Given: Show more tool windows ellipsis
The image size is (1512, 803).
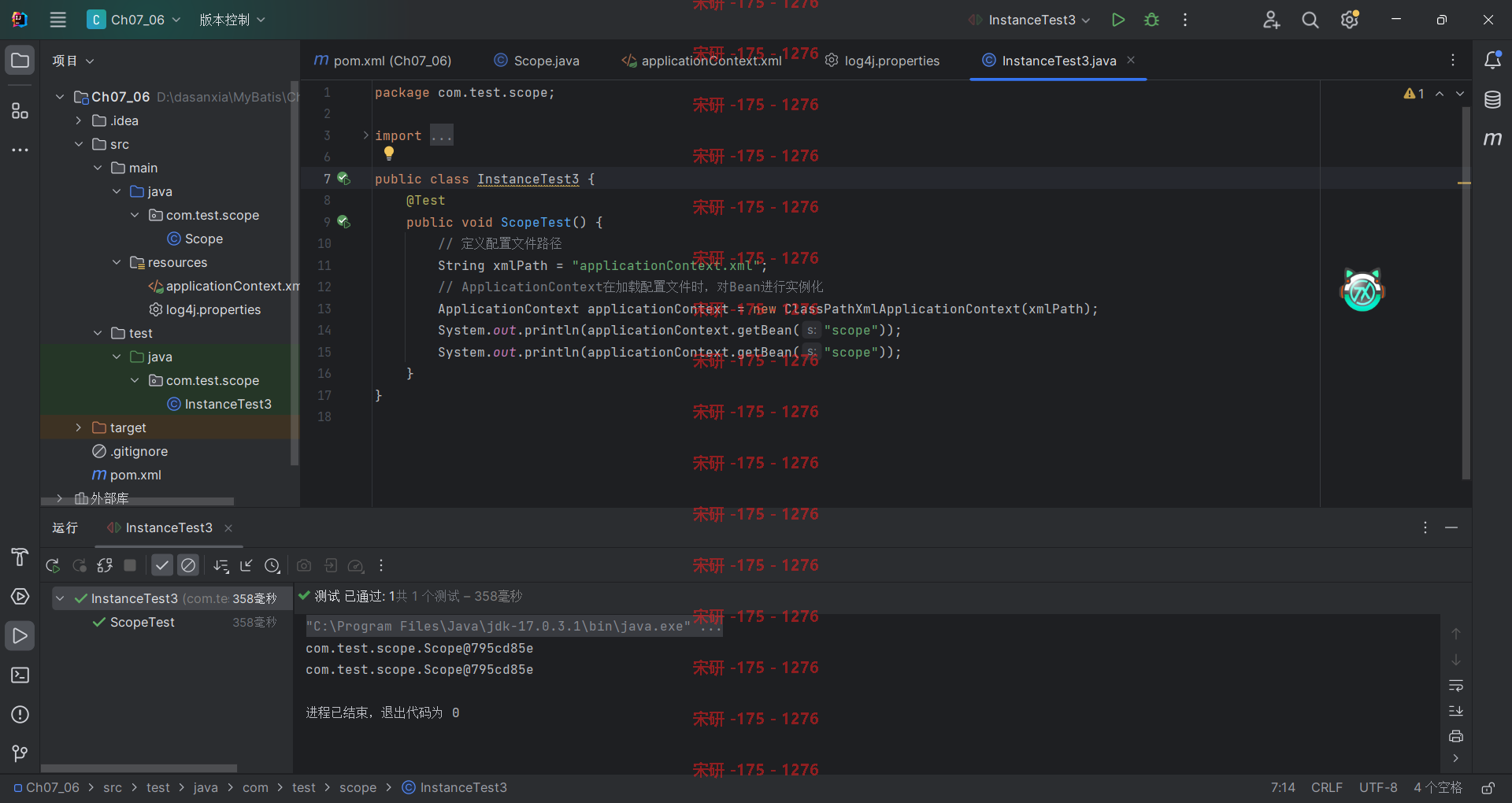Looking at the screenshot, I should [20, 150].
